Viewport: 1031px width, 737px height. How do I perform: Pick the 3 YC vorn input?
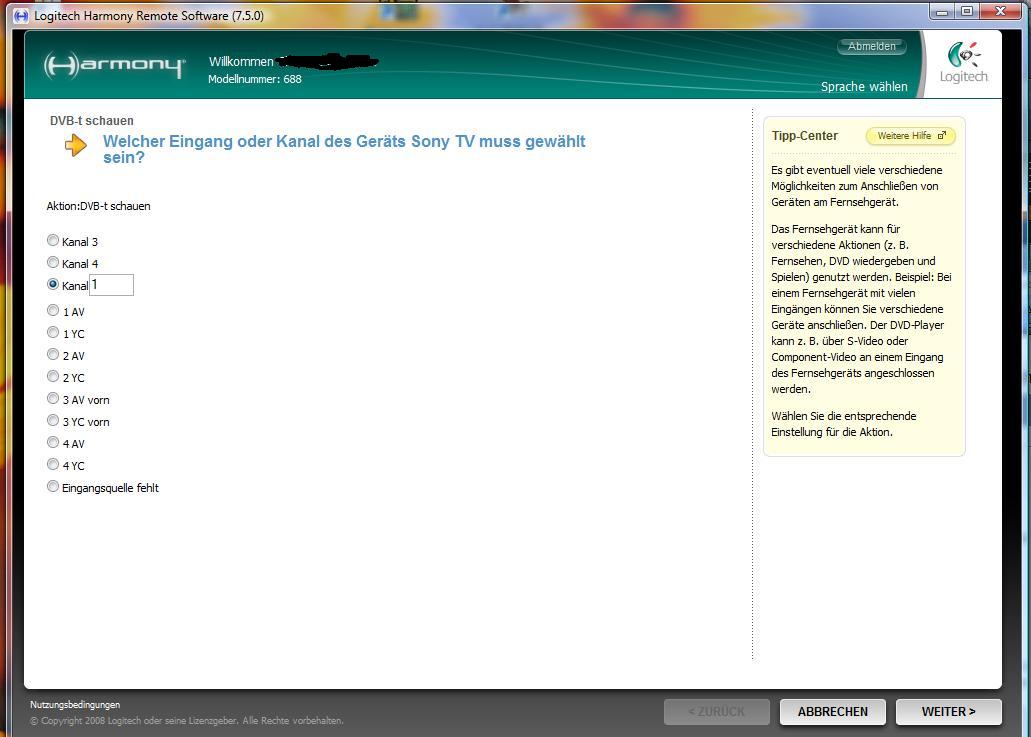point(53,421)
